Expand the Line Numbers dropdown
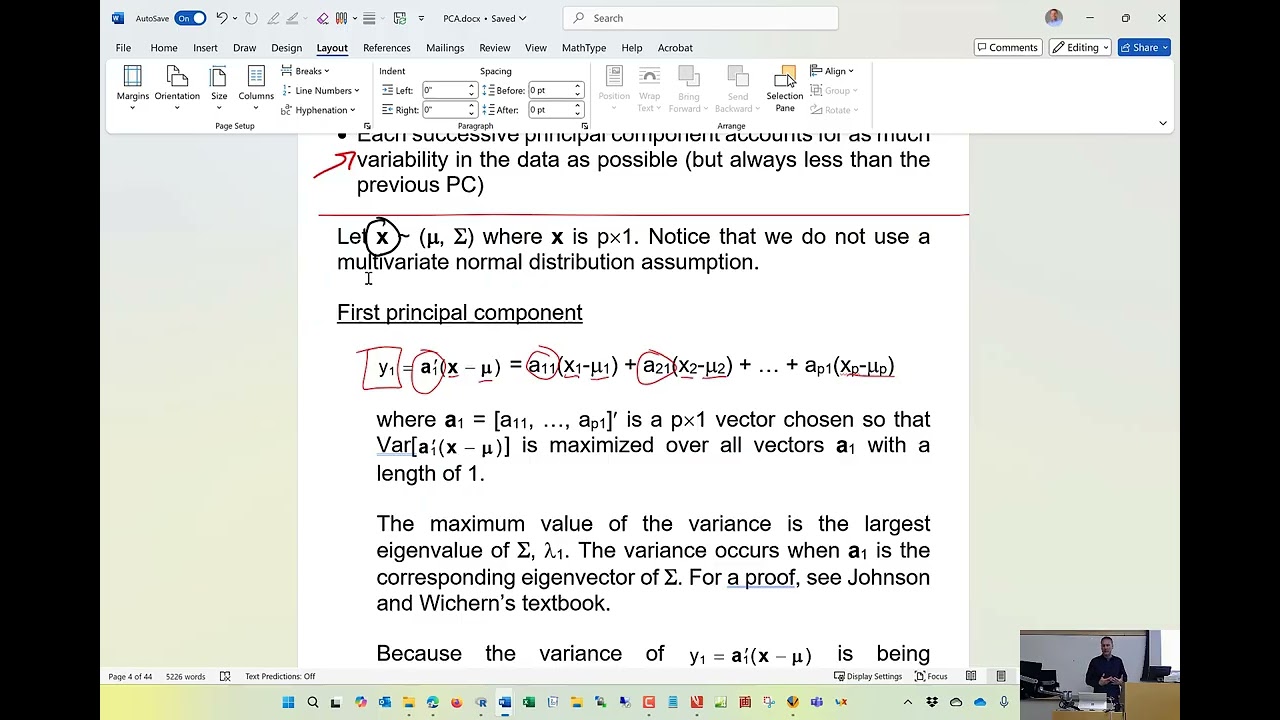1280x720 pixels. click(x=320, y=90)
